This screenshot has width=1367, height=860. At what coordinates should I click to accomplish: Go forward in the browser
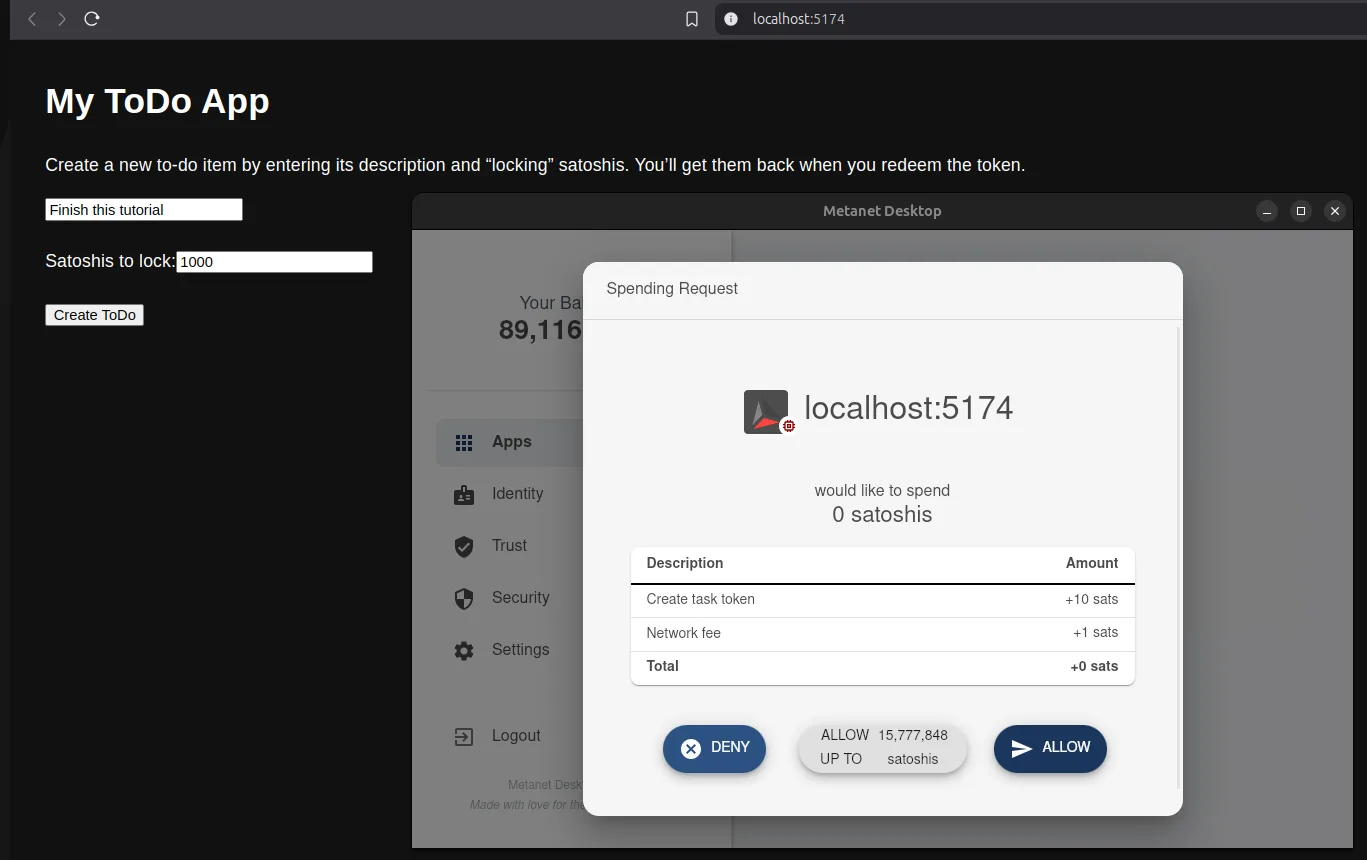point(62,19)
